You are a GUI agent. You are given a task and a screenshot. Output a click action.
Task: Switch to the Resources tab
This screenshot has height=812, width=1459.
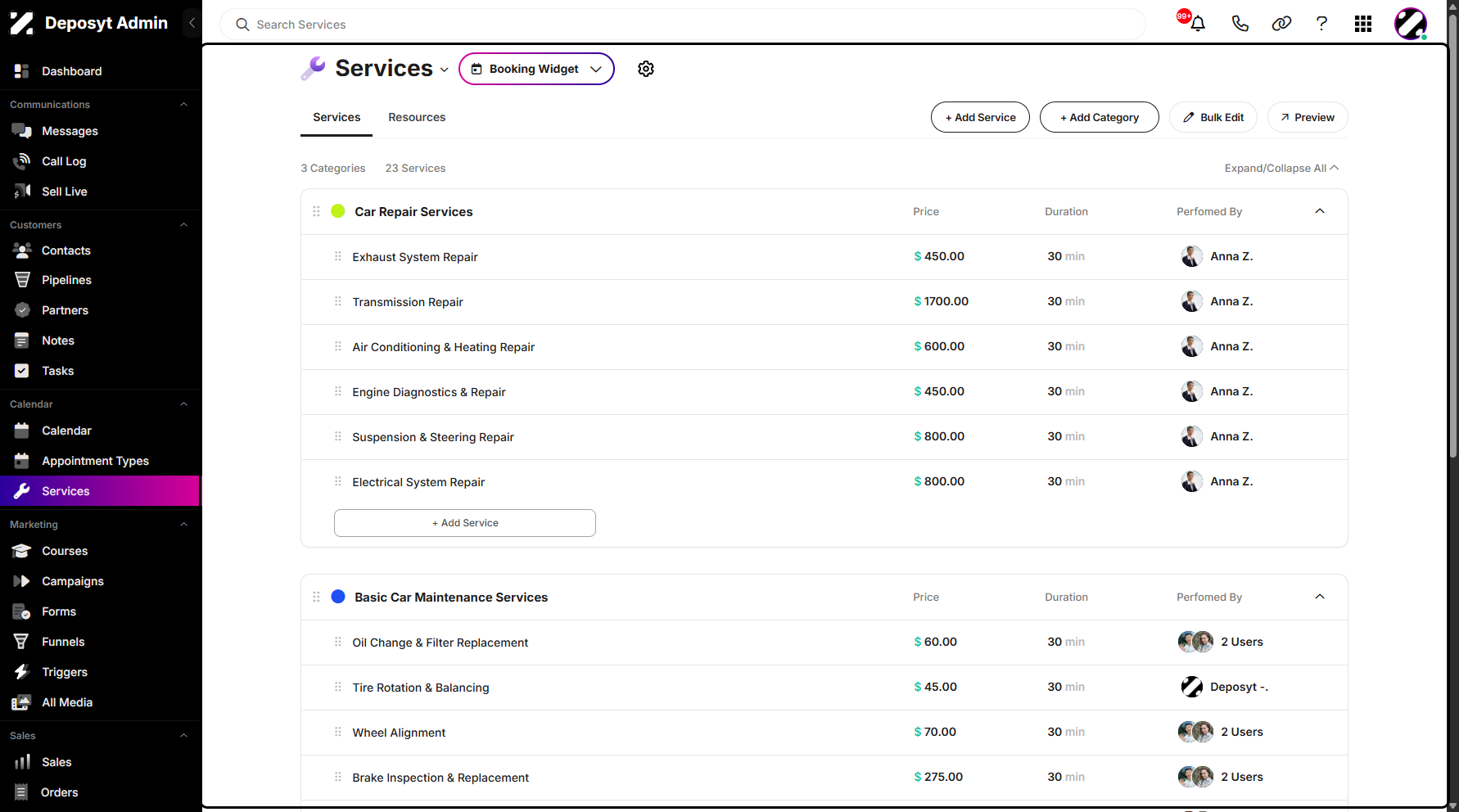[x=417, y=118]
